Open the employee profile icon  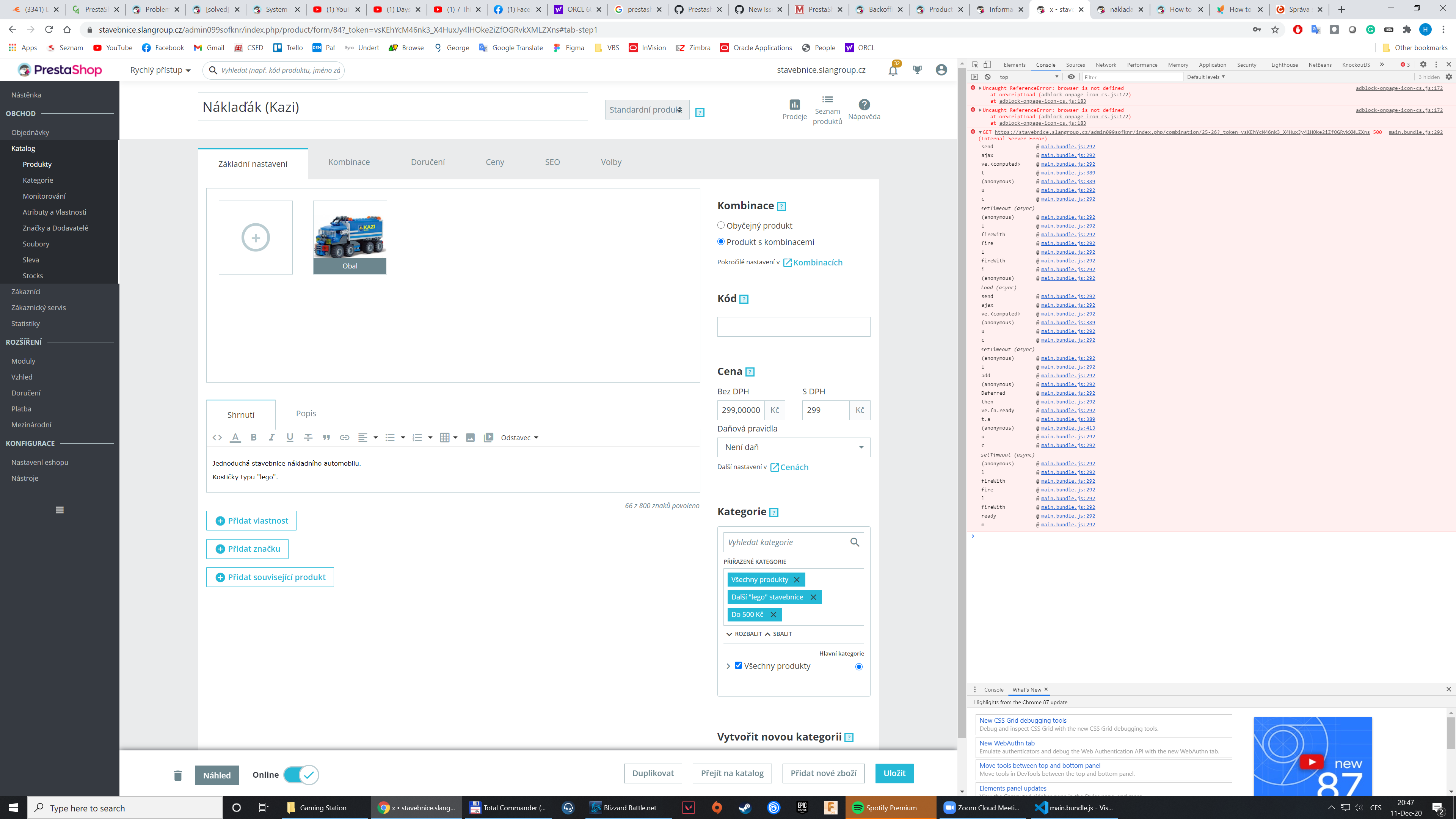coord(941,70)
